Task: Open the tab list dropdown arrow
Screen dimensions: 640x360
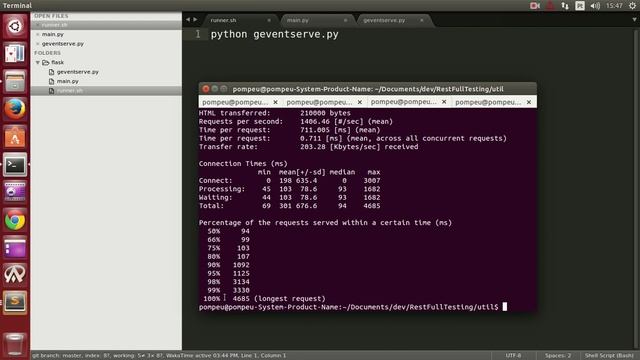Action: (x=634, y=20)
